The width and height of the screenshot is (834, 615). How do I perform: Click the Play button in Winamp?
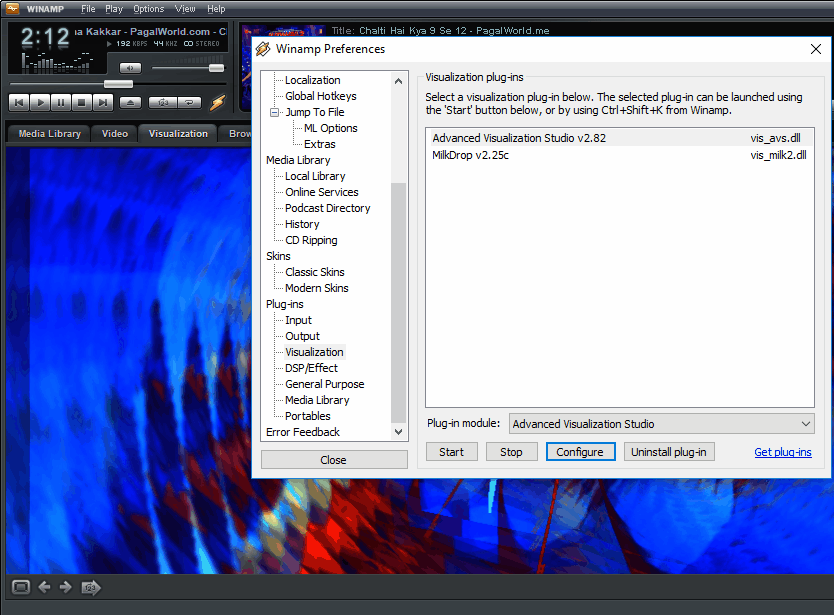(x=40, y=103)
